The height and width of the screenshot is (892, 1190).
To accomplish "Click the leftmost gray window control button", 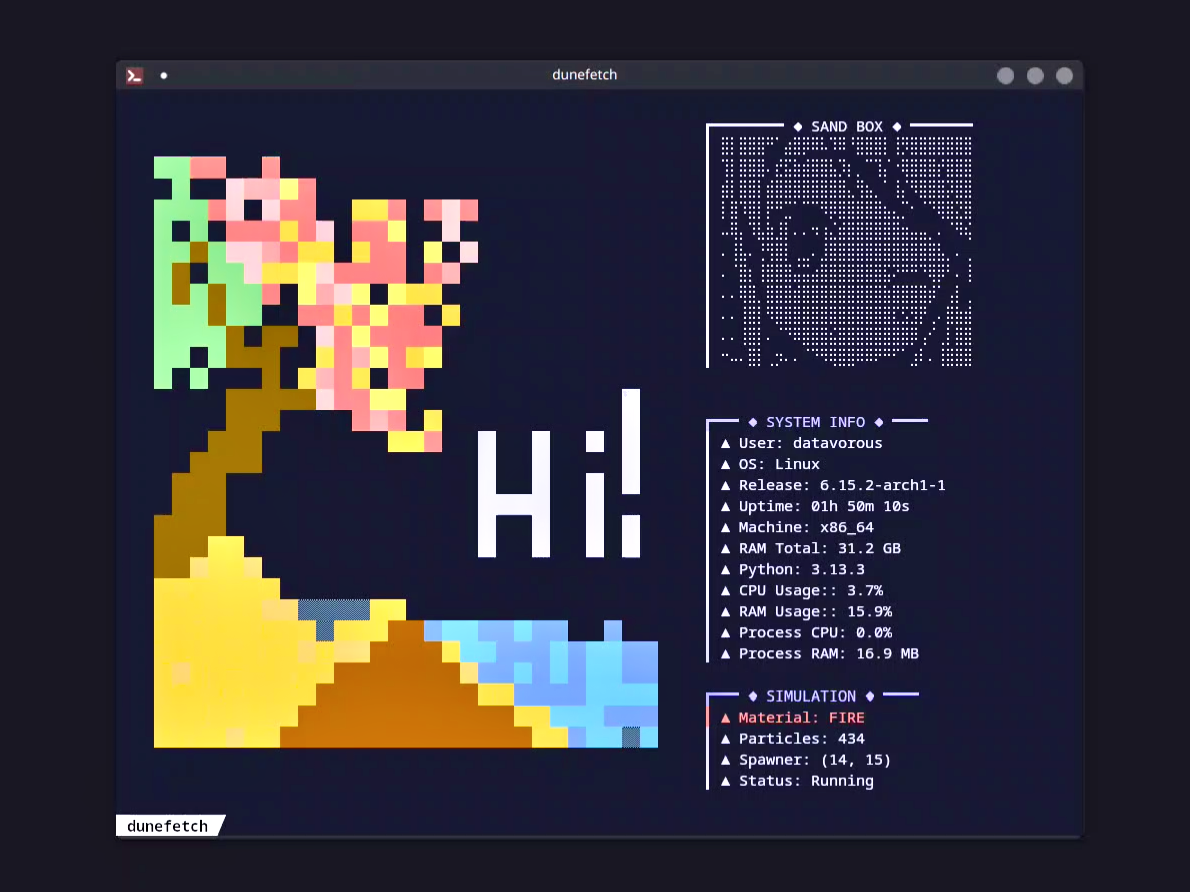I will pos(1006,75).
